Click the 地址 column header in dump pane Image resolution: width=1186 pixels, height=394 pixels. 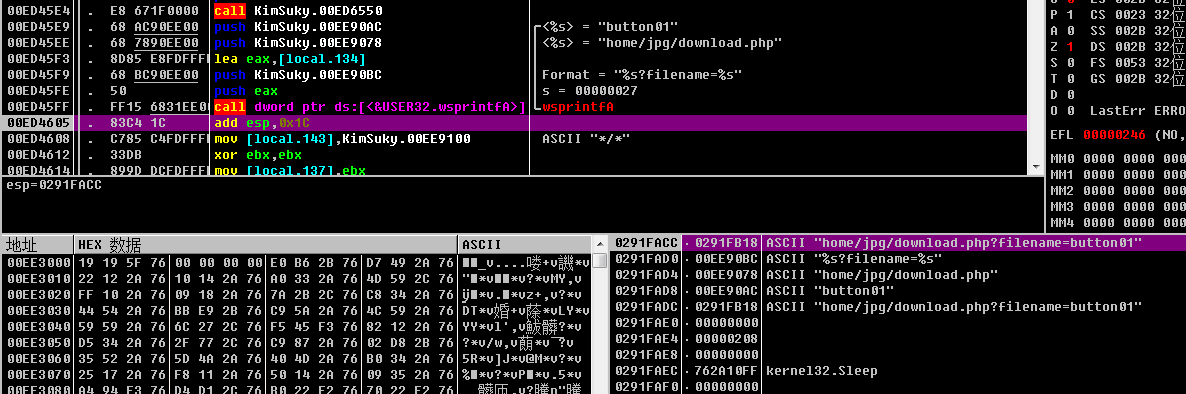coord(37,245)
